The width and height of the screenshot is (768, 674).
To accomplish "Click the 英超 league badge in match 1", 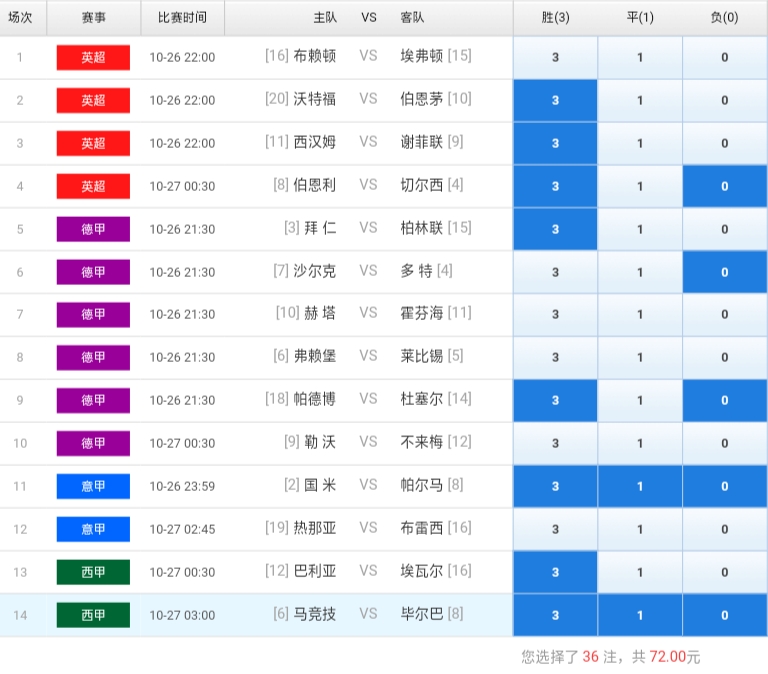I will (x=93, y=57).
